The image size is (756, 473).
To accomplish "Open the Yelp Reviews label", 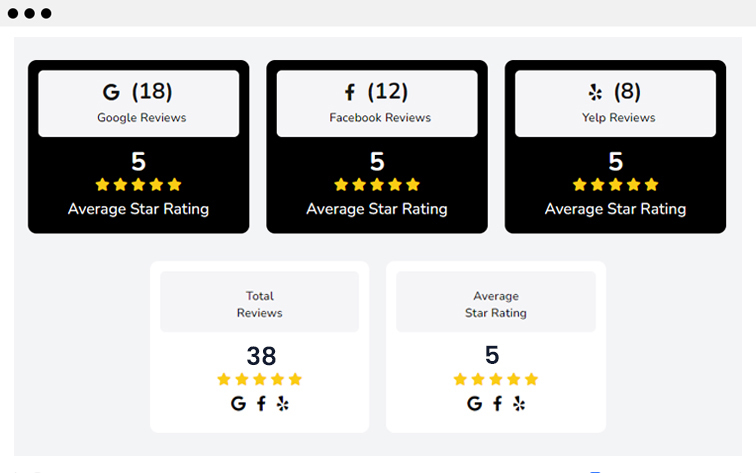I will click(x=619, y=118).
